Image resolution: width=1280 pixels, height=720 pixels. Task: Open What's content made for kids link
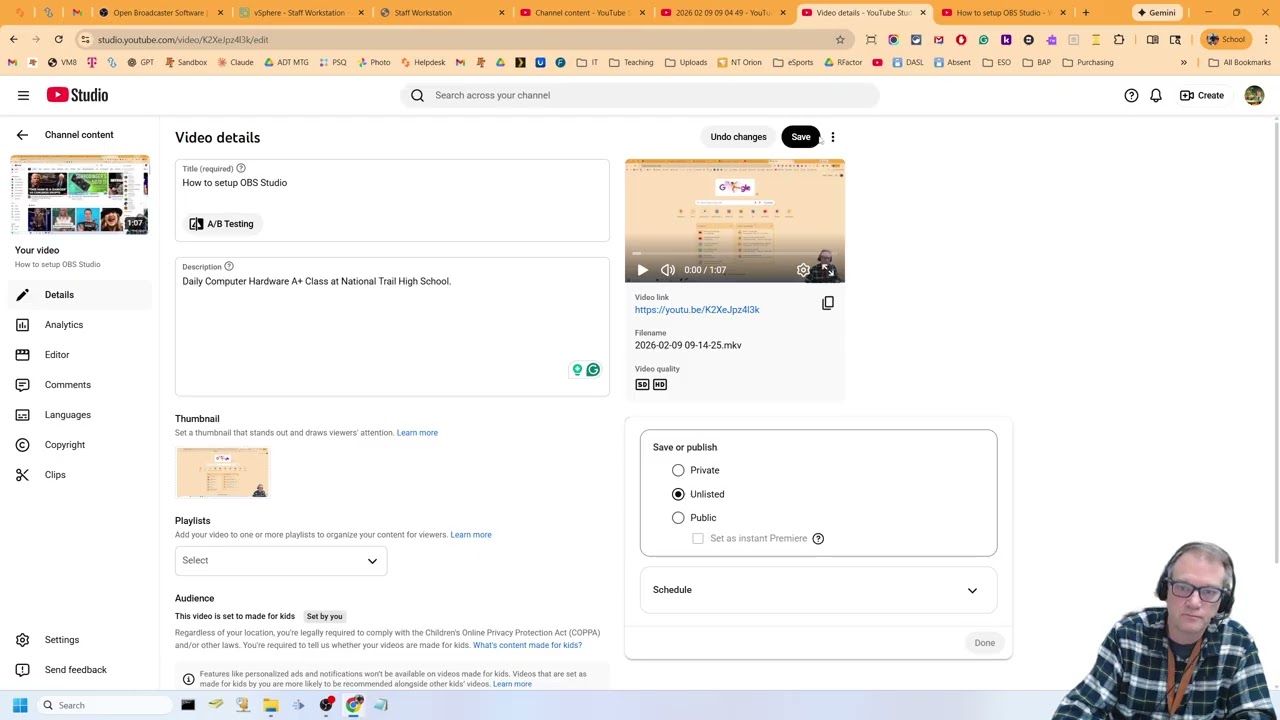527,645
